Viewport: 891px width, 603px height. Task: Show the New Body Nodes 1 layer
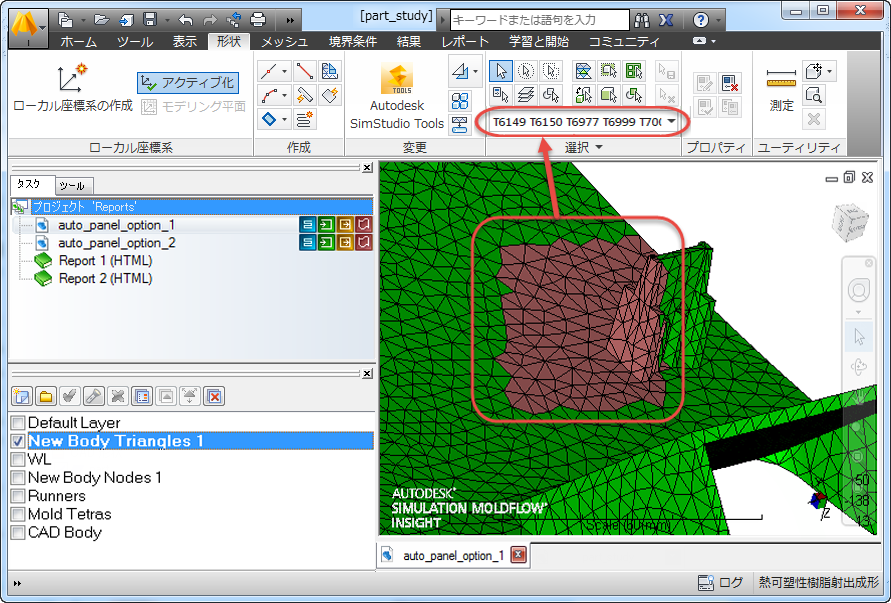[x=18, y=477]
